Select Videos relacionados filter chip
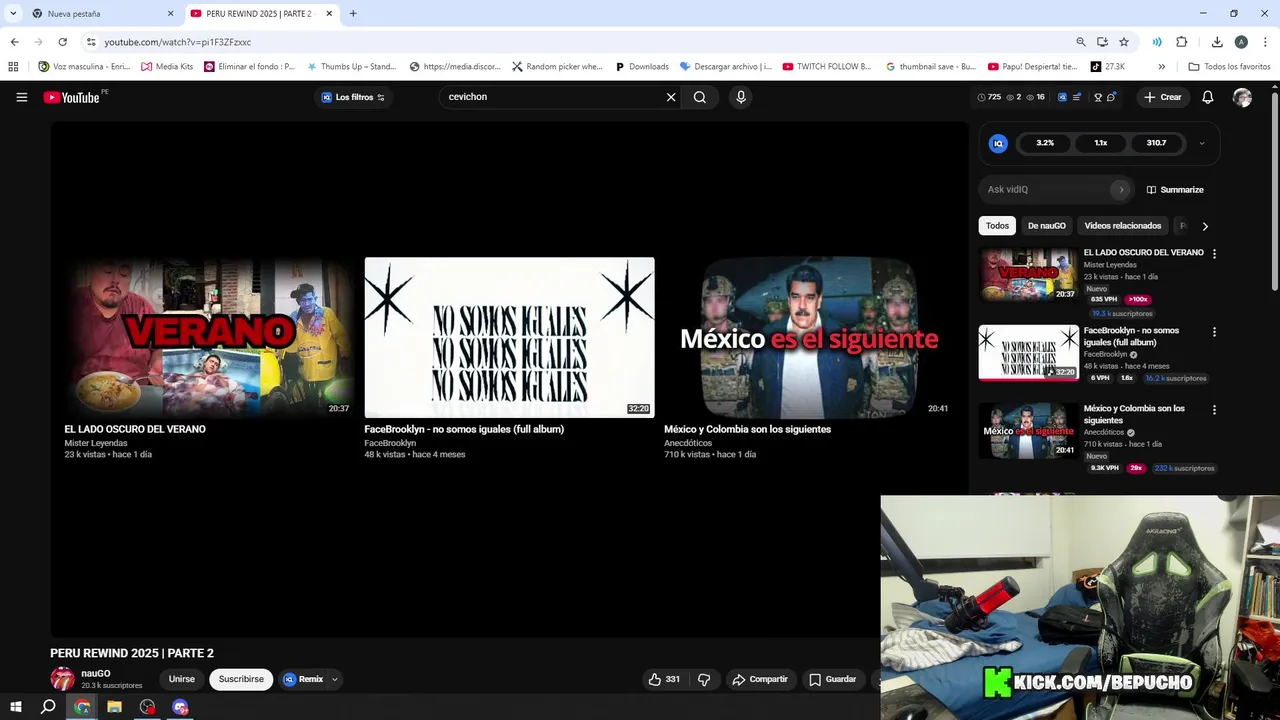Viewport: 1280px width, 720px height. click(x=1123, y=226)
